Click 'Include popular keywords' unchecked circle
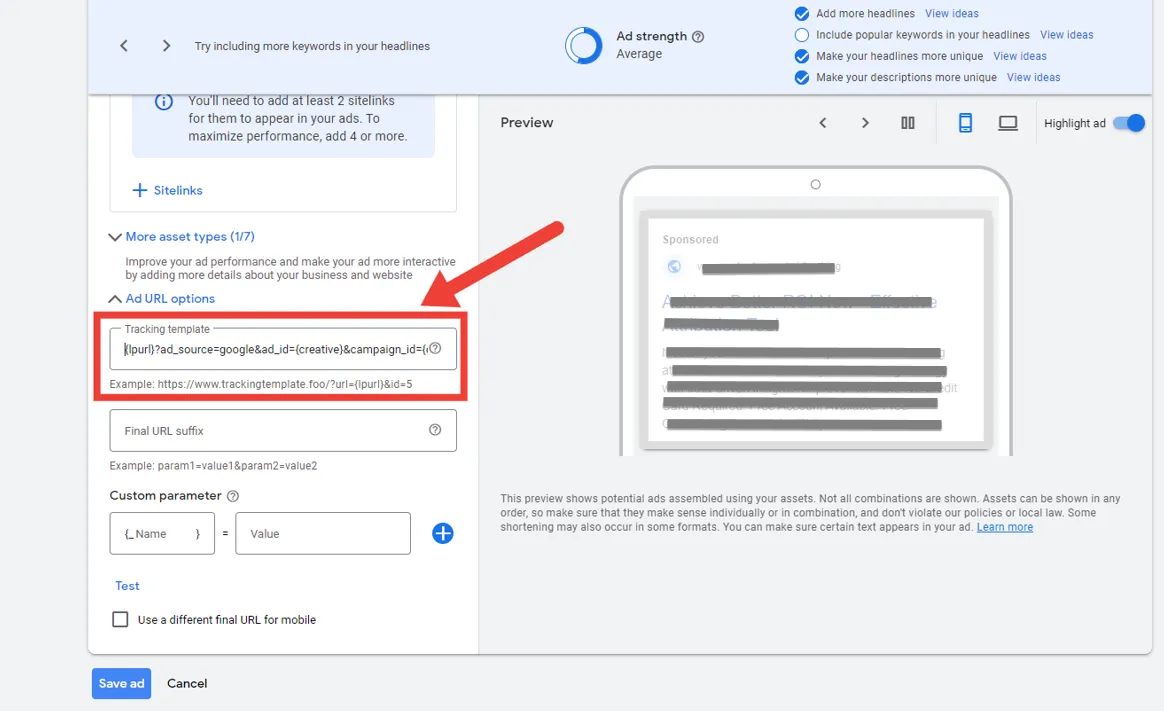 tap(802, 35)
